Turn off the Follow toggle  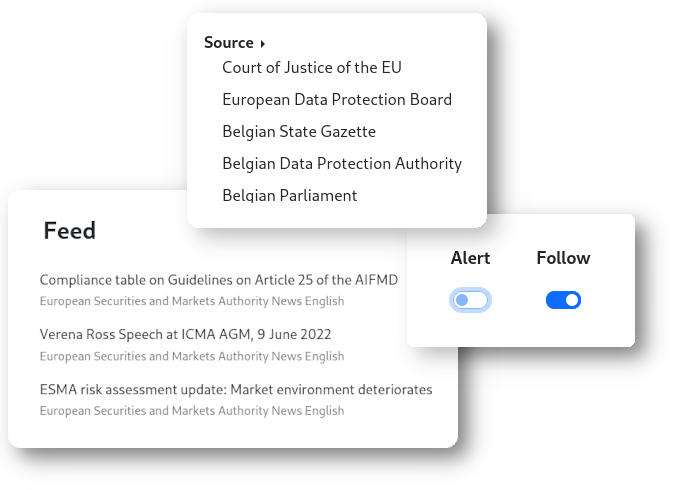tap(563, 300)
